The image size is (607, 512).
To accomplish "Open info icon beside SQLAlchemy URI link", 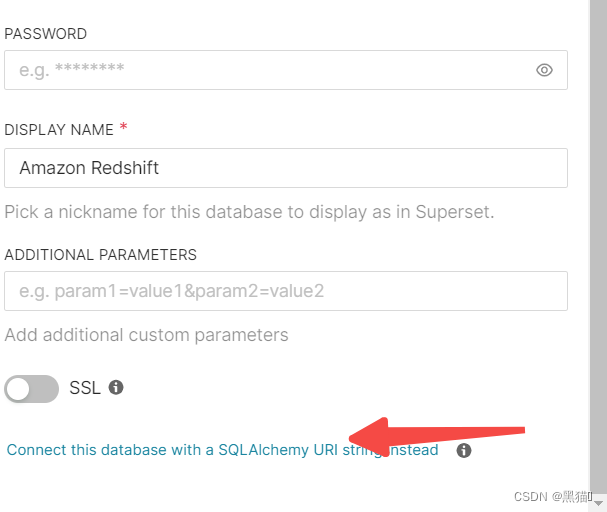I will pos(464,450).
